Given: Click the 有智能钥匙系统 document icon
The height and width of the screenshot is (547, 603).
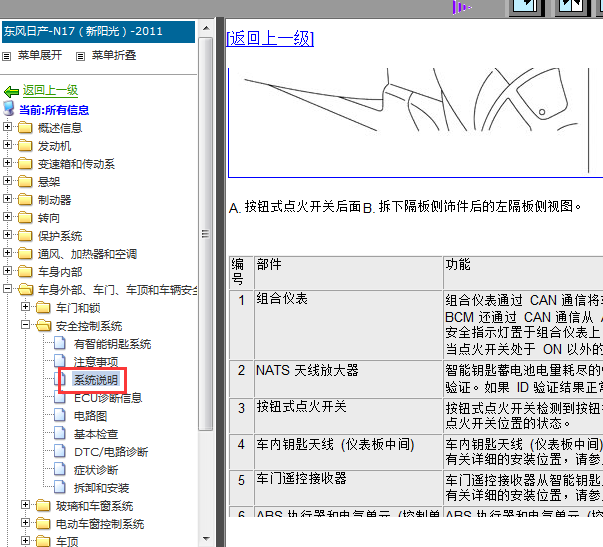Looking at the screenshot, I should click(x=60, y=343).
